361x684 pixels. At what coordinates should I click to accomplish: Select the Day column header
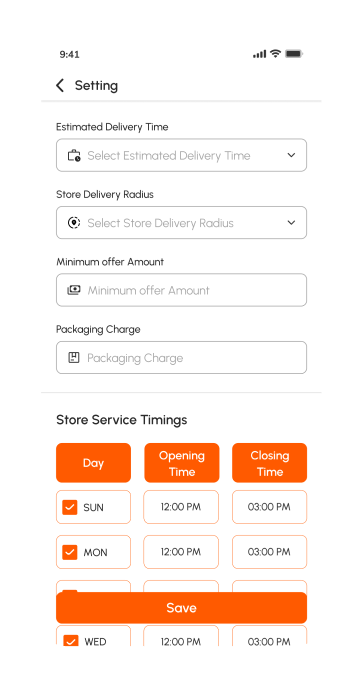(x=93, y=463)
